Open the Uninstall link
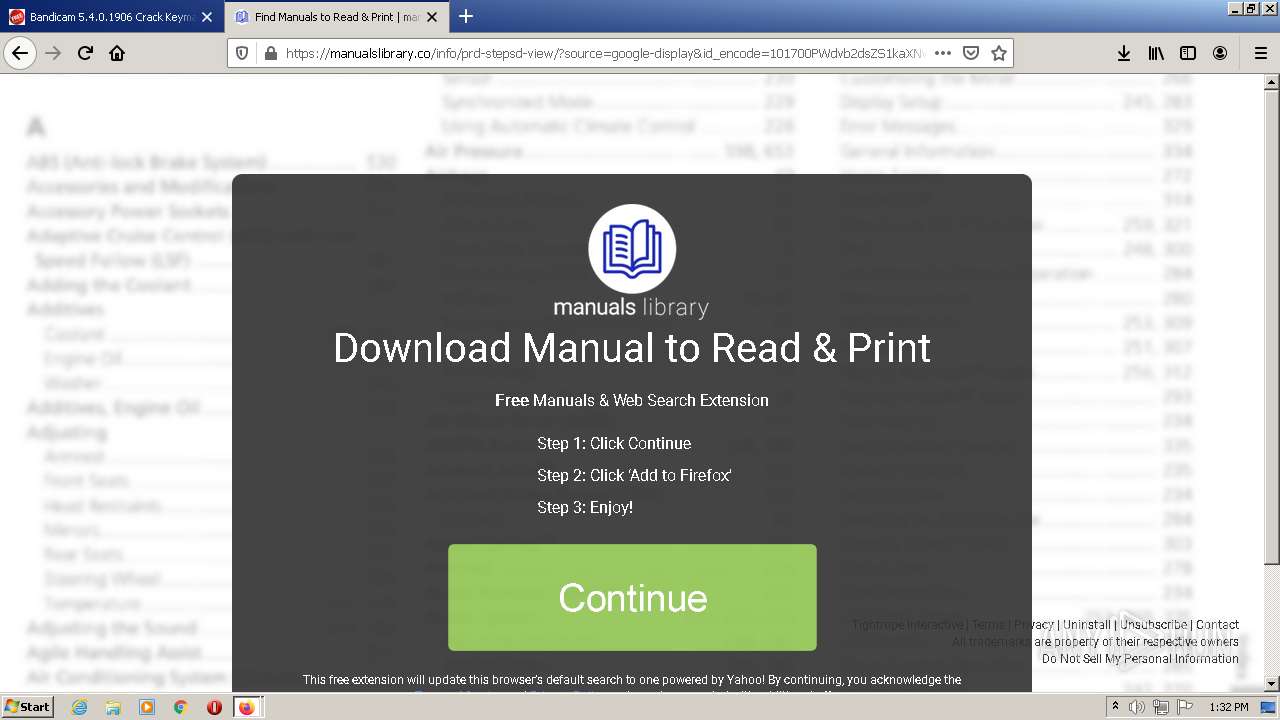Screen dimensions: 1280x720 click(1087, 625)
